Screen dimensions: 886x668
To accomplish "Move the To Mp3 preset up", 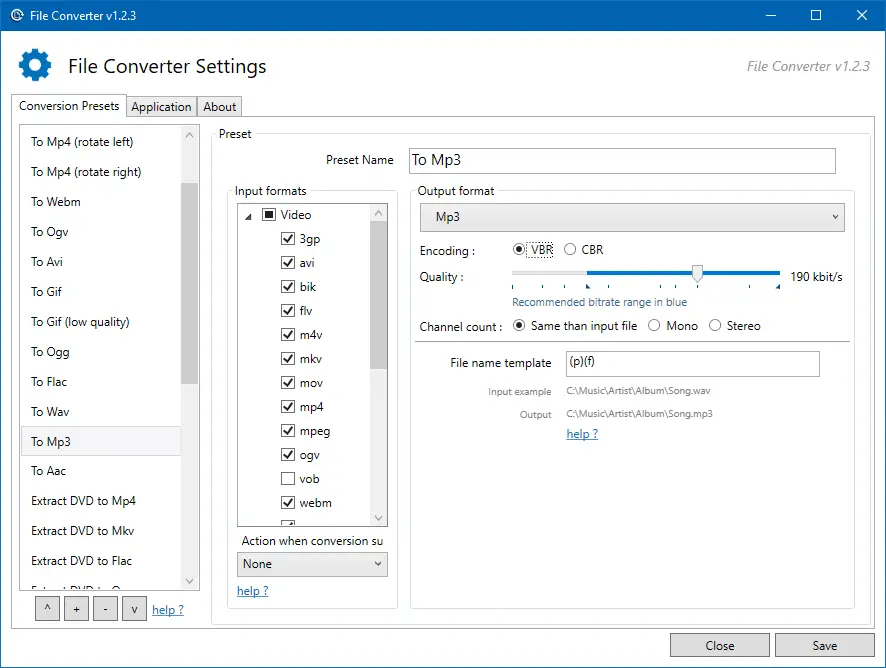I will (x=47, y=608).
